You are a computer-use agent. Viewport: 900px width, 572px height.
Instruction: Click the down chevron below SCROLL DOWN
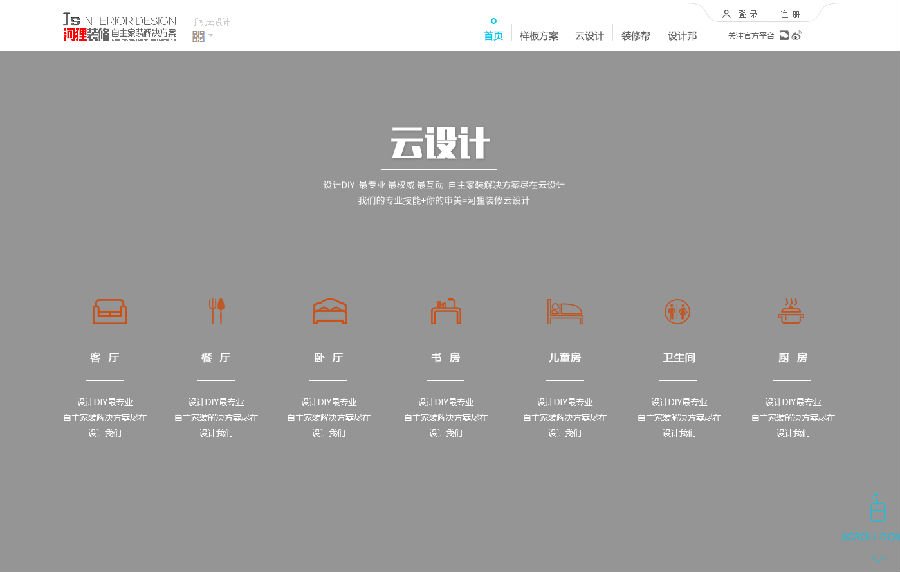878,558
